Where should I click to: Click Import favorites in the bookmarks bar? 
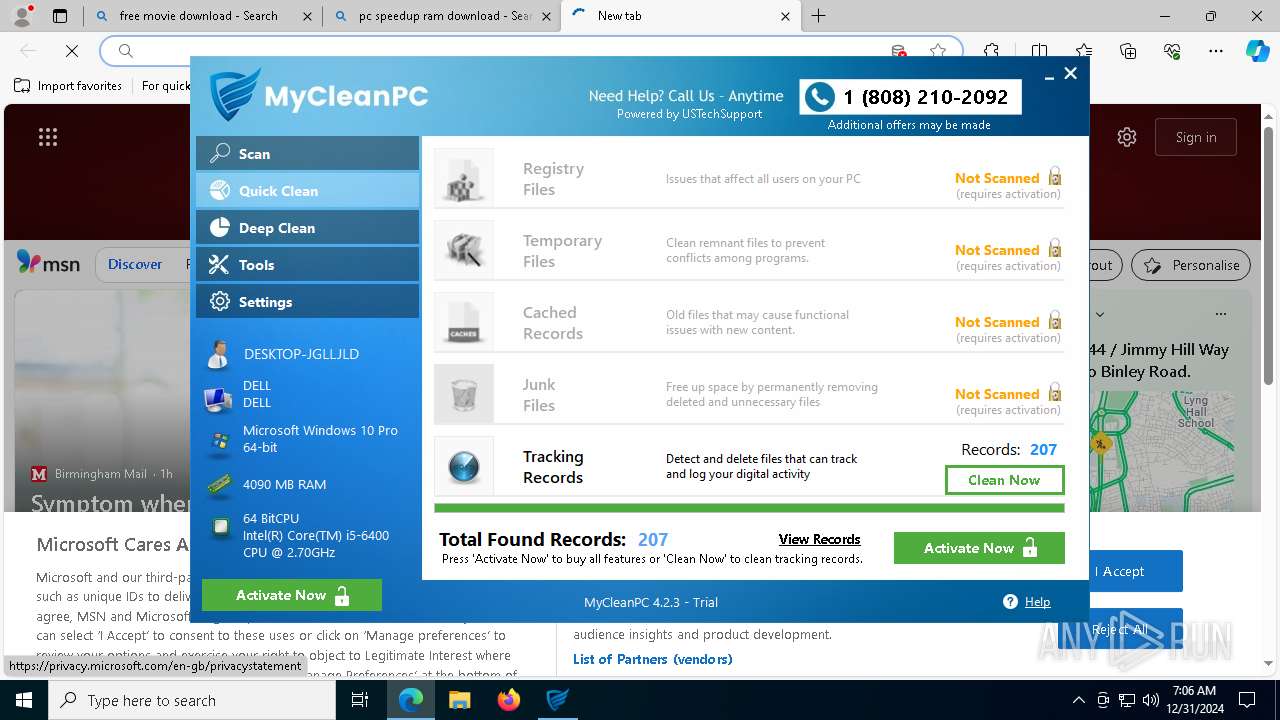point(68,86)
